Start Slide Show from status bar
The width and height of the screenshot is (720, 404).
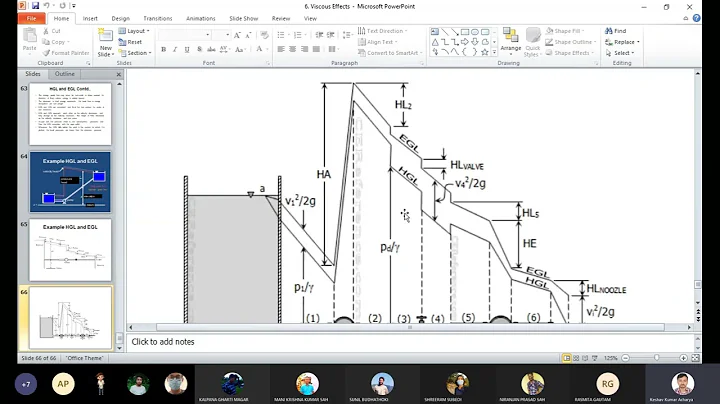pos(595,358)
